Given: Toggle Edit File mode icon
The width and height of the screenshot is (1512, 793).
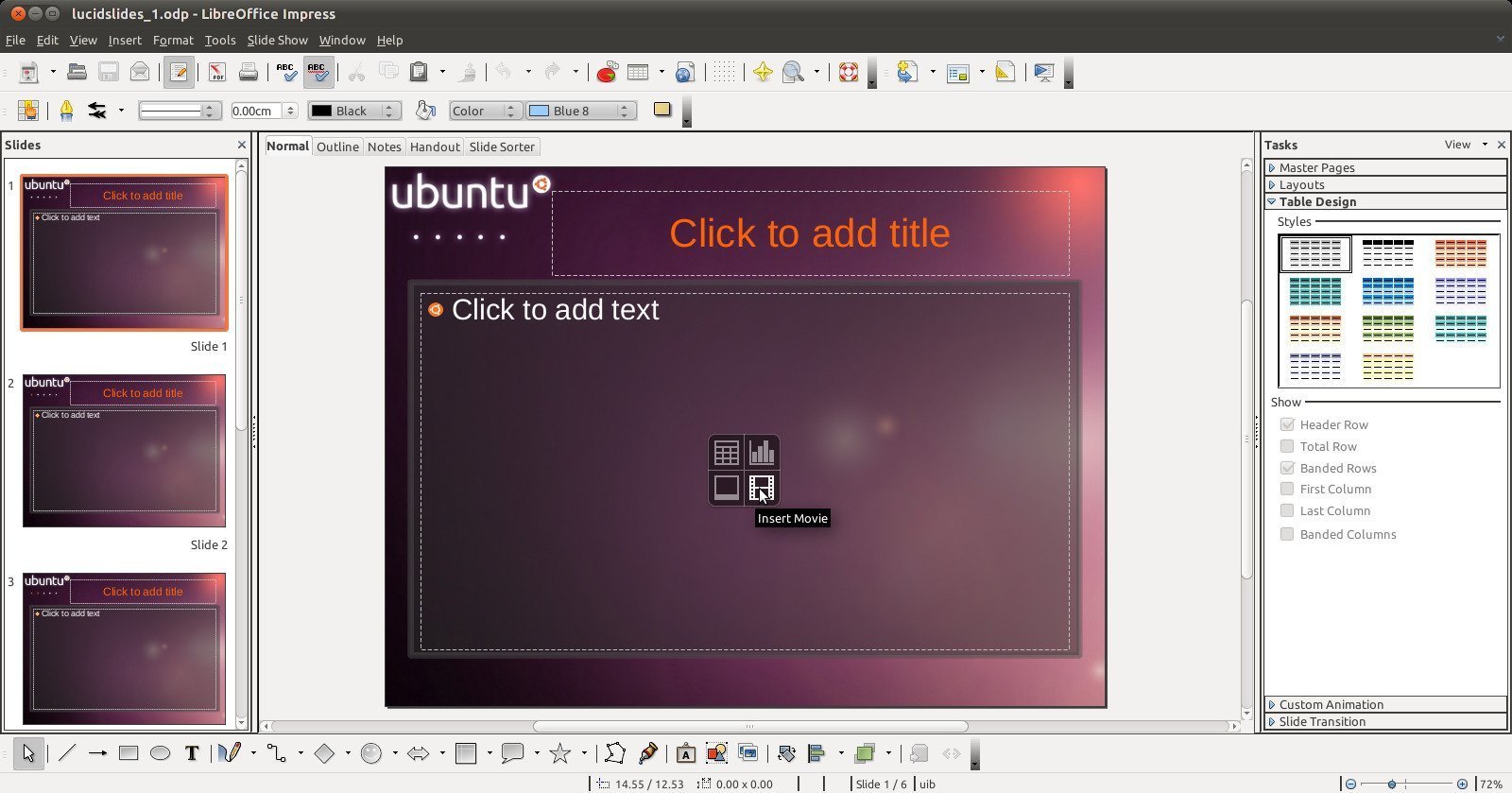Looking at the screenshot, I should point(179,72).
